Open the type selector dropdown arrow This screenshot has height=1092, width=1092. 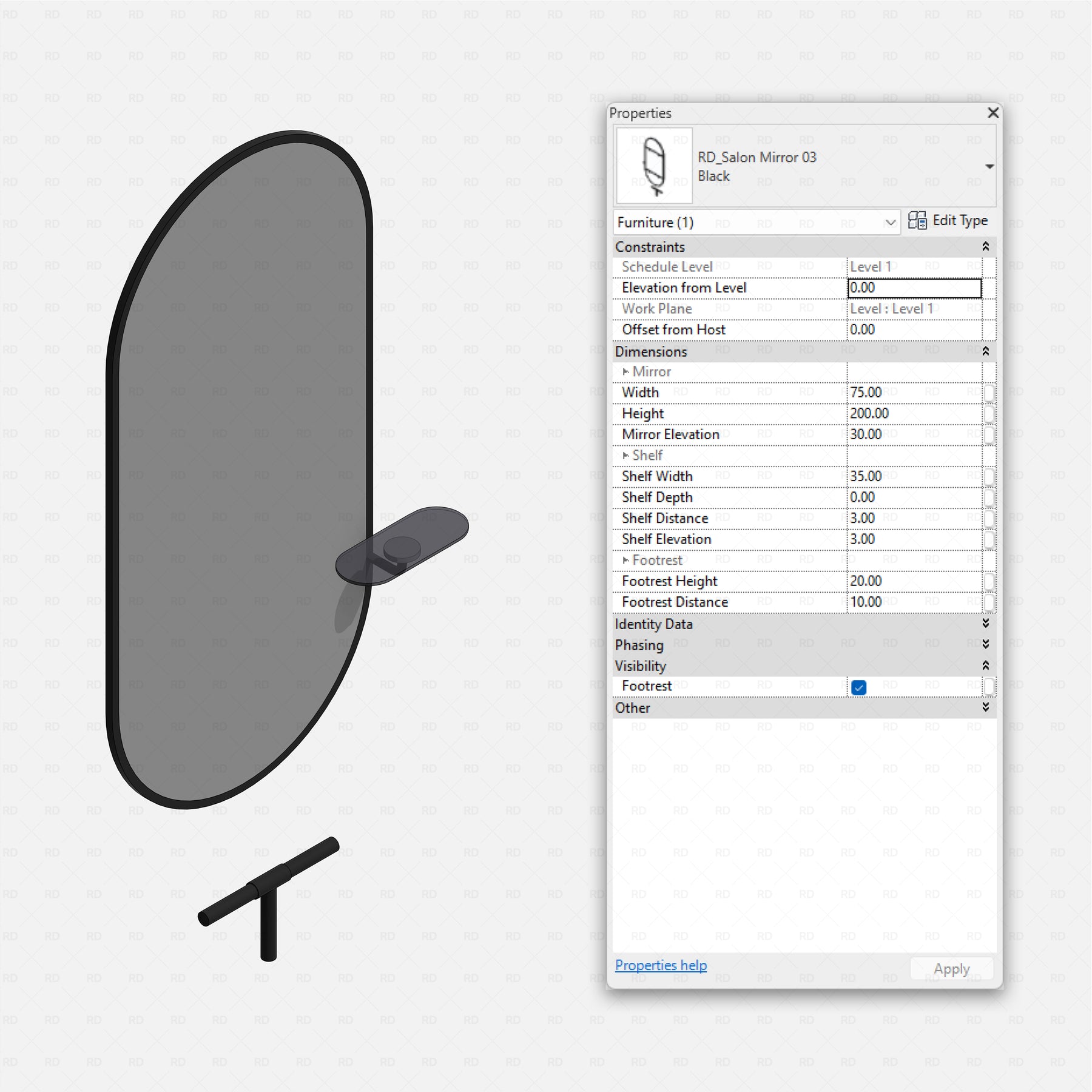[x=989, y=167]
